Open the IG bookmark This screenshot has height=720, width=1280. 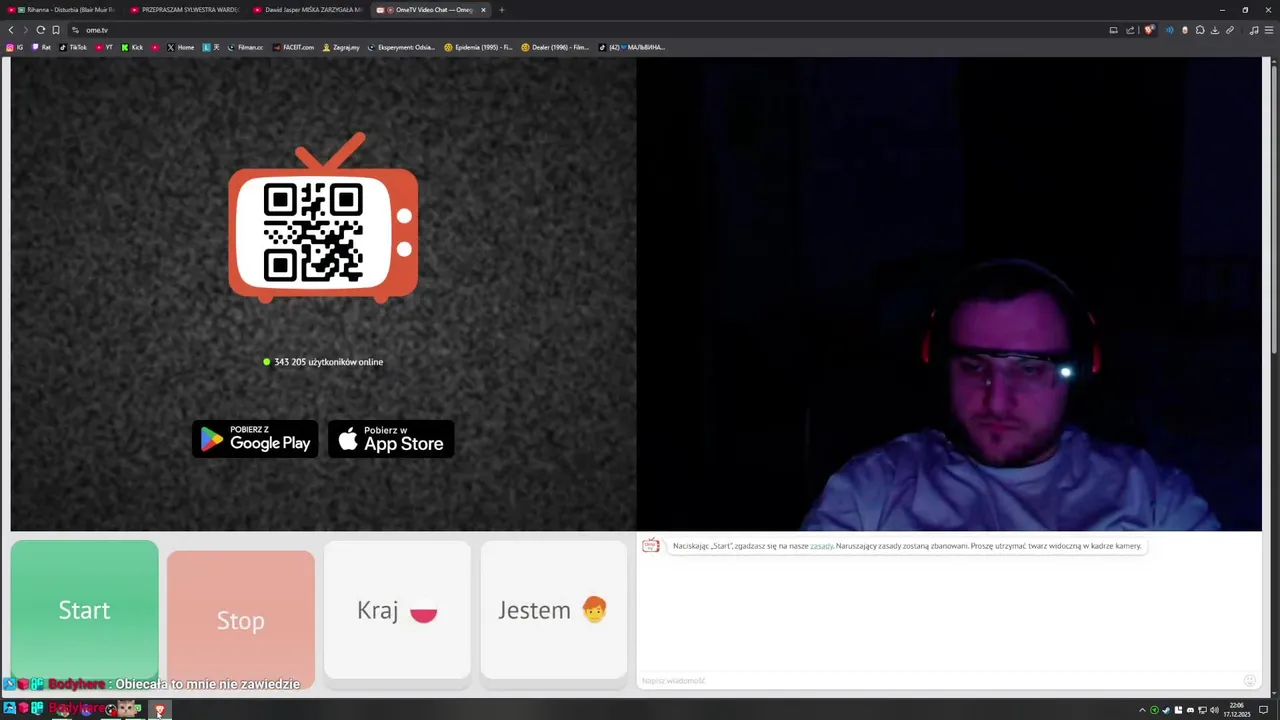coord(15,47)
